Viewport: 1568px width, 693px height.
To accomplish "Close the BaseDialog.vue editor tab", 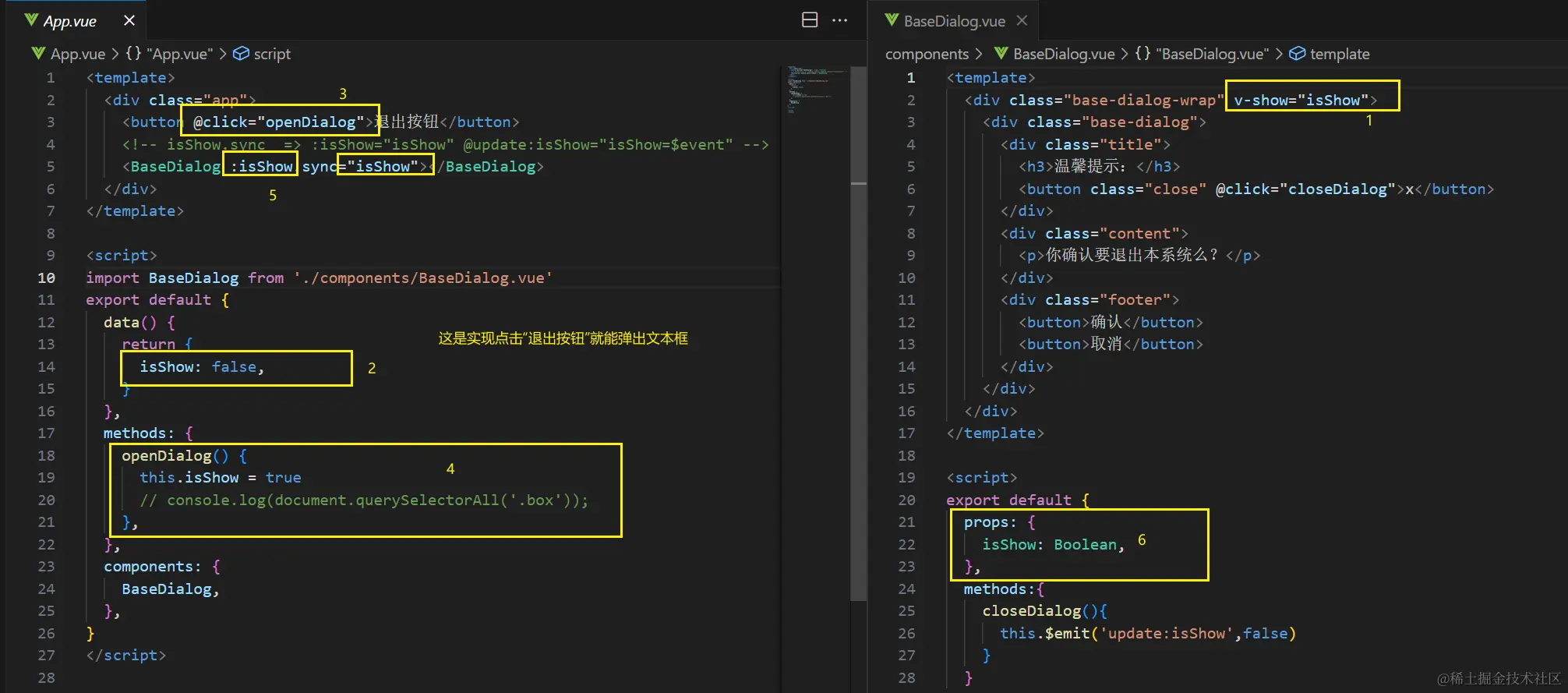I will 1022,21.
